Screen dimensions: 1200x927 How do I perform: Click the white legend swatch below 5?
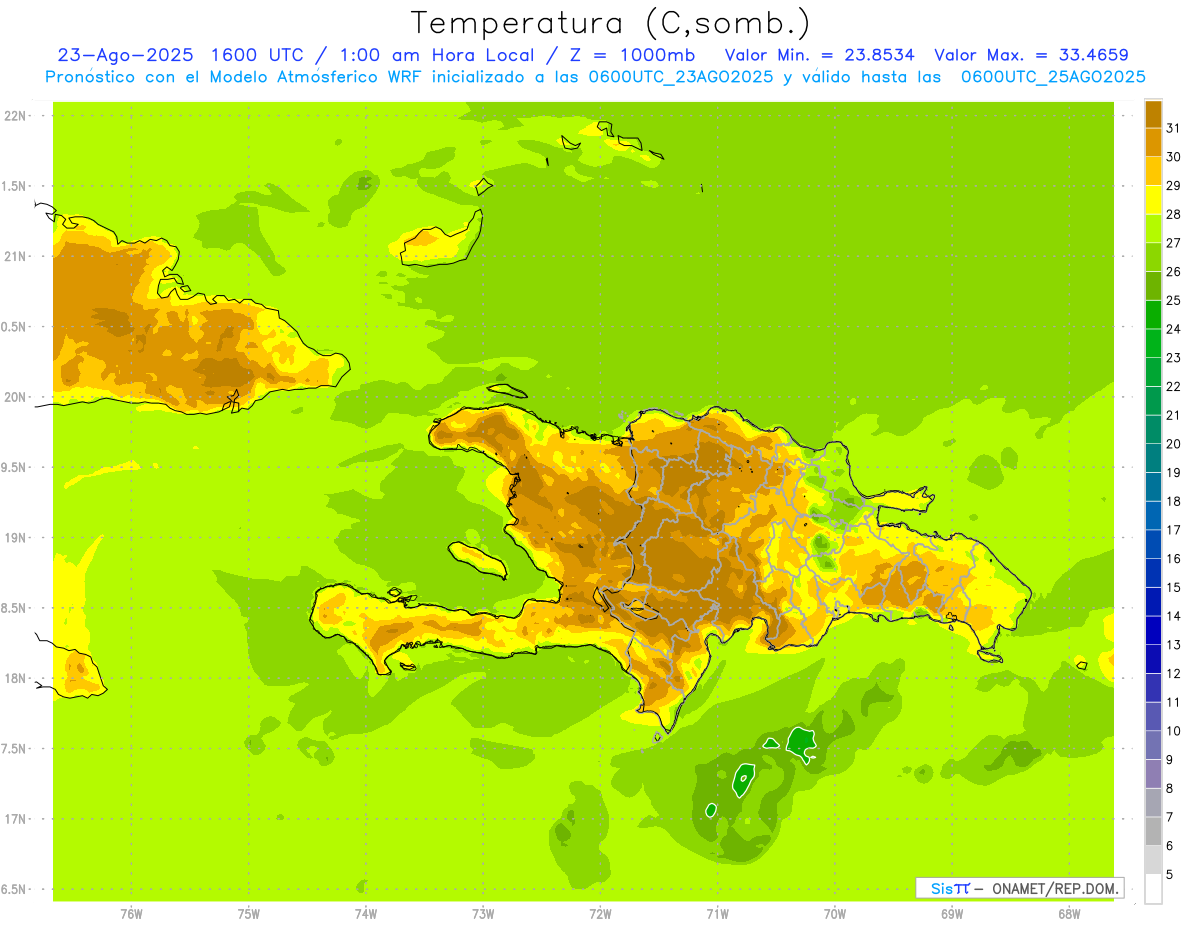tap(1153, 889)
